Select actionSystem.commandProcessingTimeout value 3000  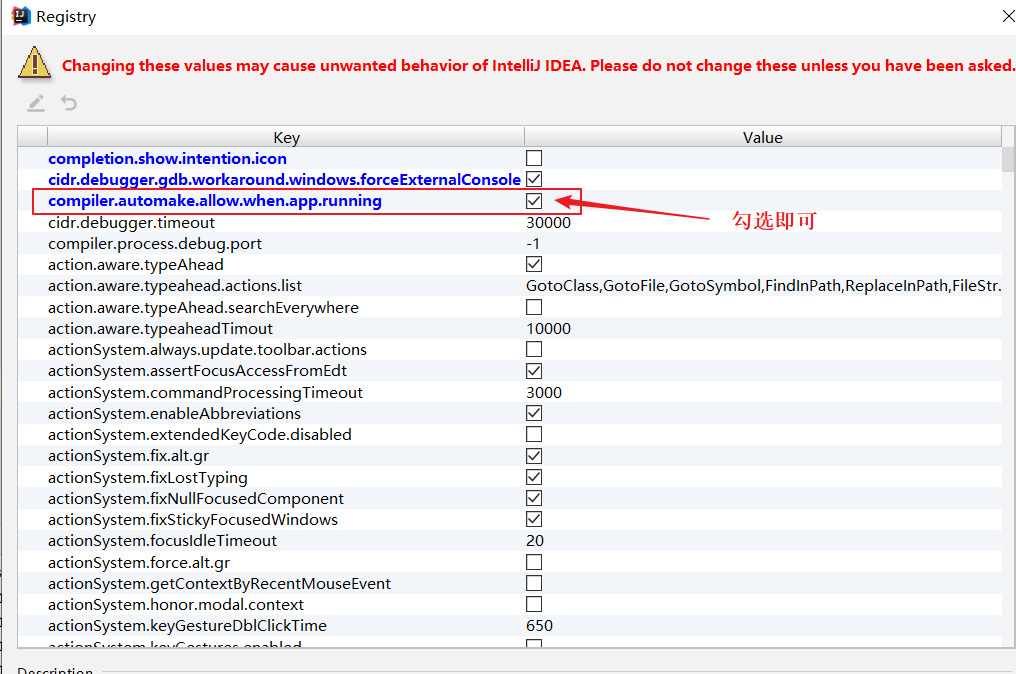point(544,393)
